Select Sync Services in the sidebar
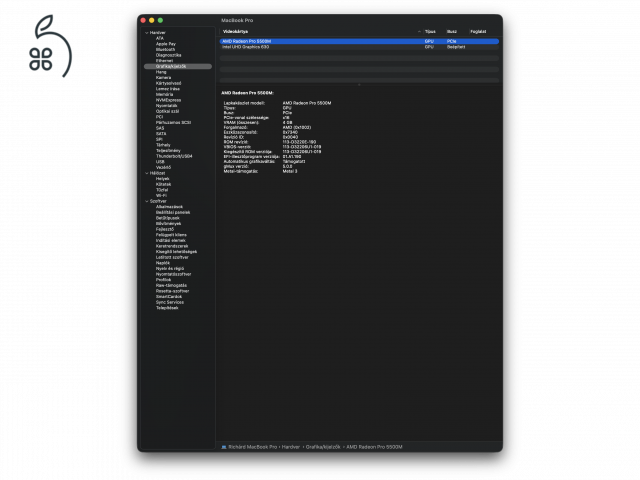This screenshot has width=640, height=480. click(x=170, y=302)
